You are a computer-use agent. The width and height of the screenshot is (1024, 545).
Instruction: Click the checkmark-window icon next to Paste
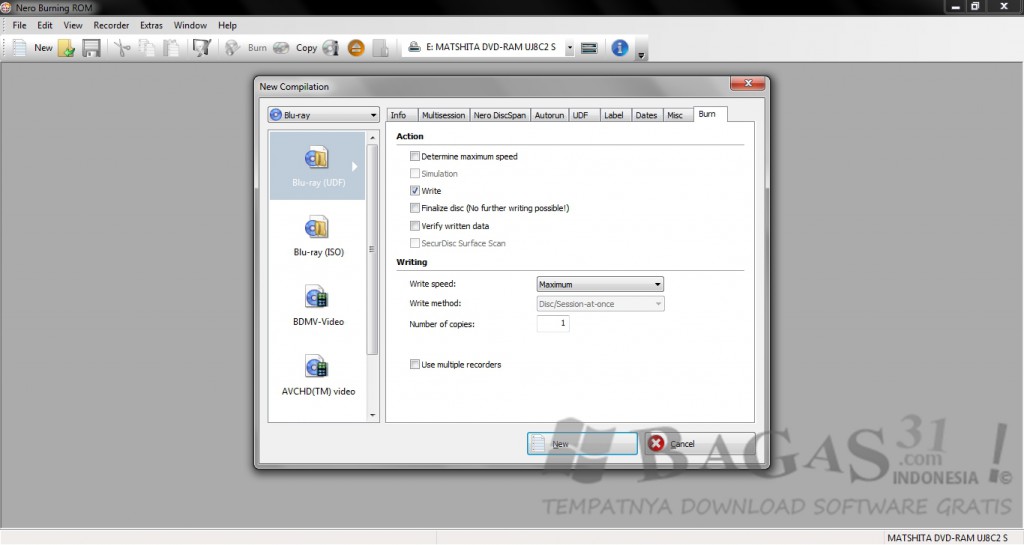(201, 48)
